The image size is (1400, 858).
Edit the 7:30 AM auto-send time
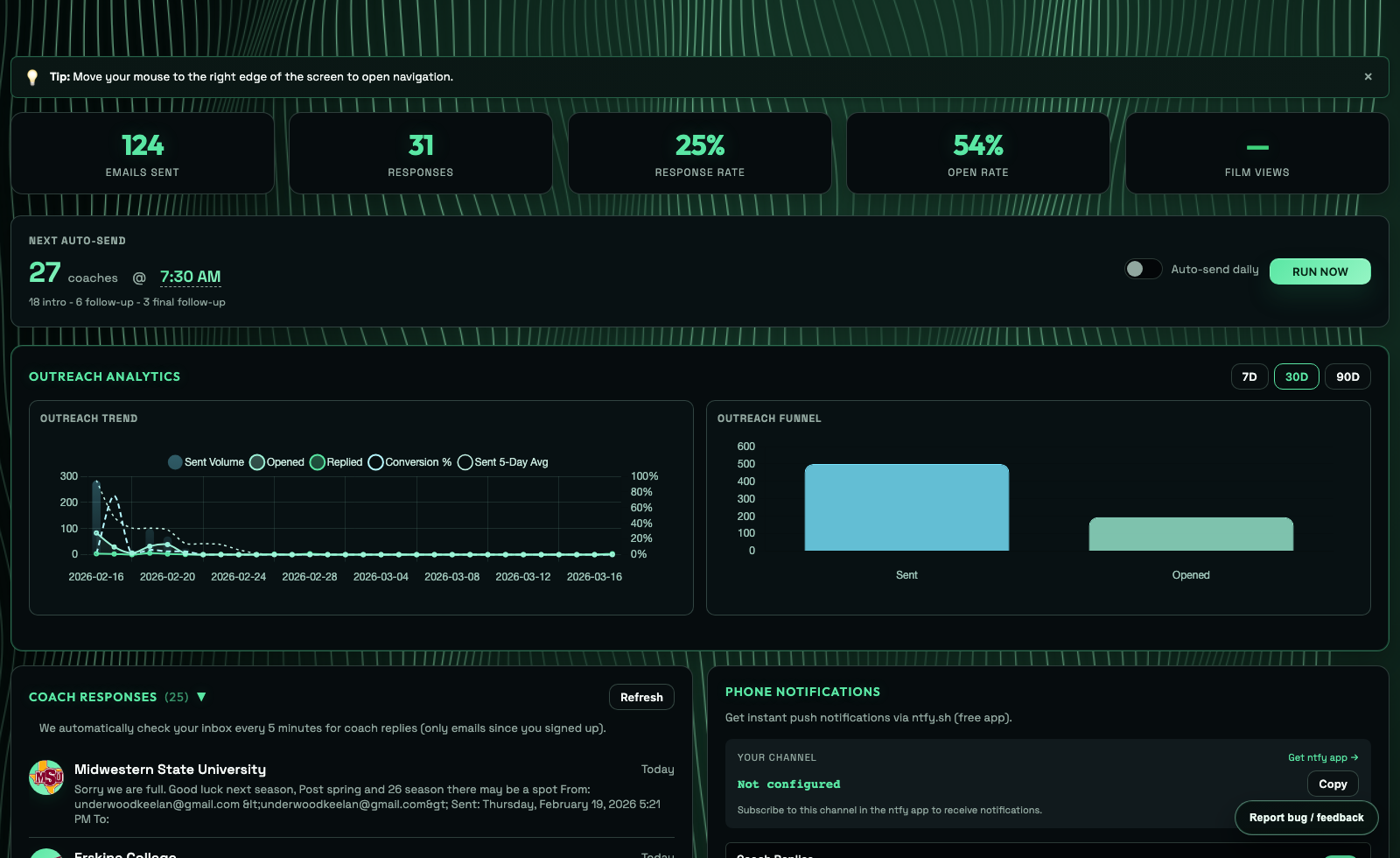point(190,277)
